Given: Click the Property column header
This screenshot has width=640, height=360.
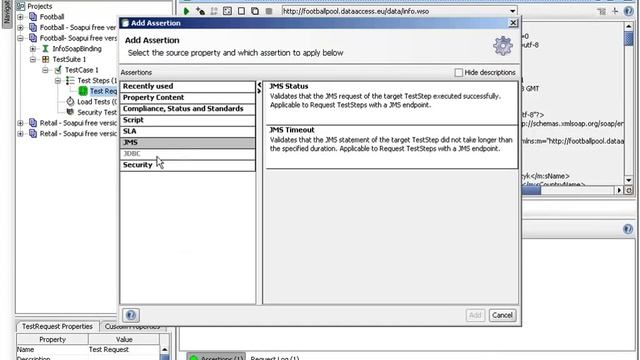Looking at the screenshot, I should [52, 339].
